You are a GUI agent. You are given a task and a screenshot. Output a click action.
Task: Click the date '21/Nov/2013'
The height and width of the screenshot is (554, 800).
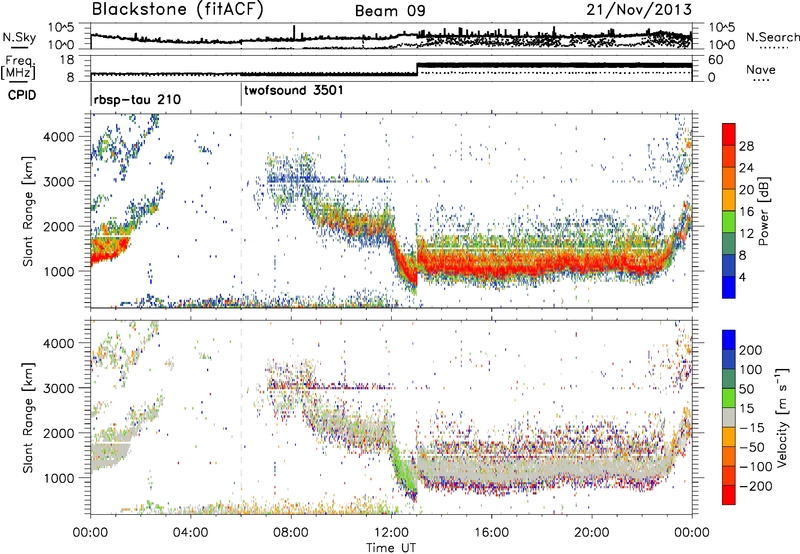[x=639, y=10]
